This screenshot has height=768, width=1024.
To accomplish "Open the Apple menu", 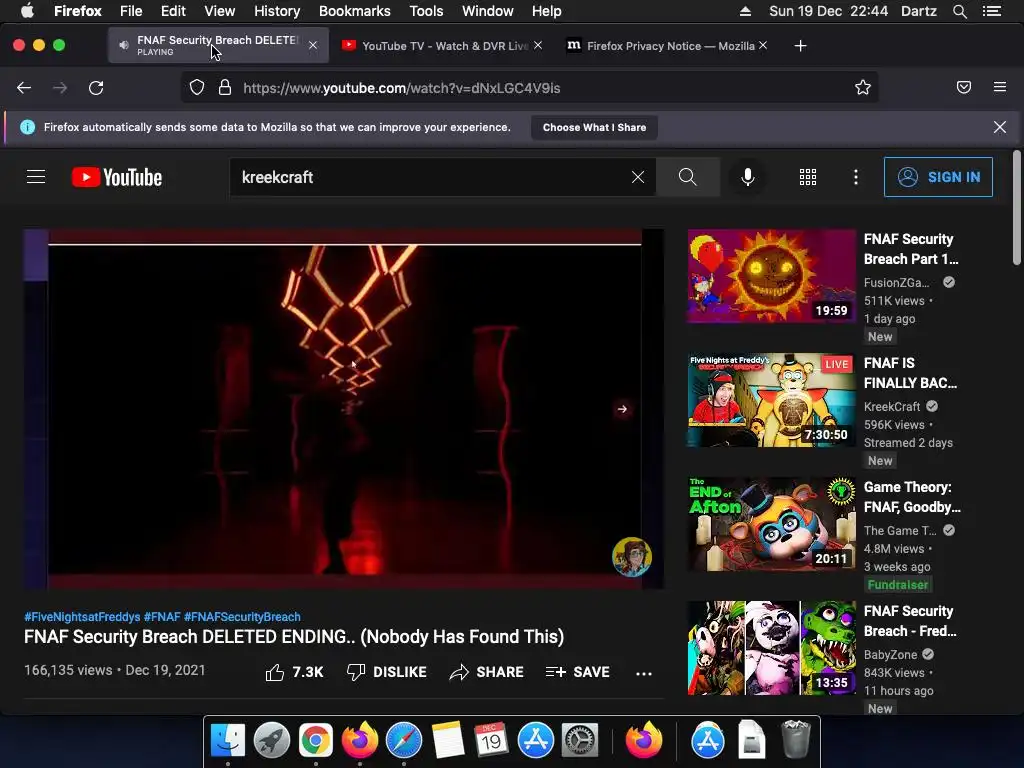I will (x=27, y=11).
